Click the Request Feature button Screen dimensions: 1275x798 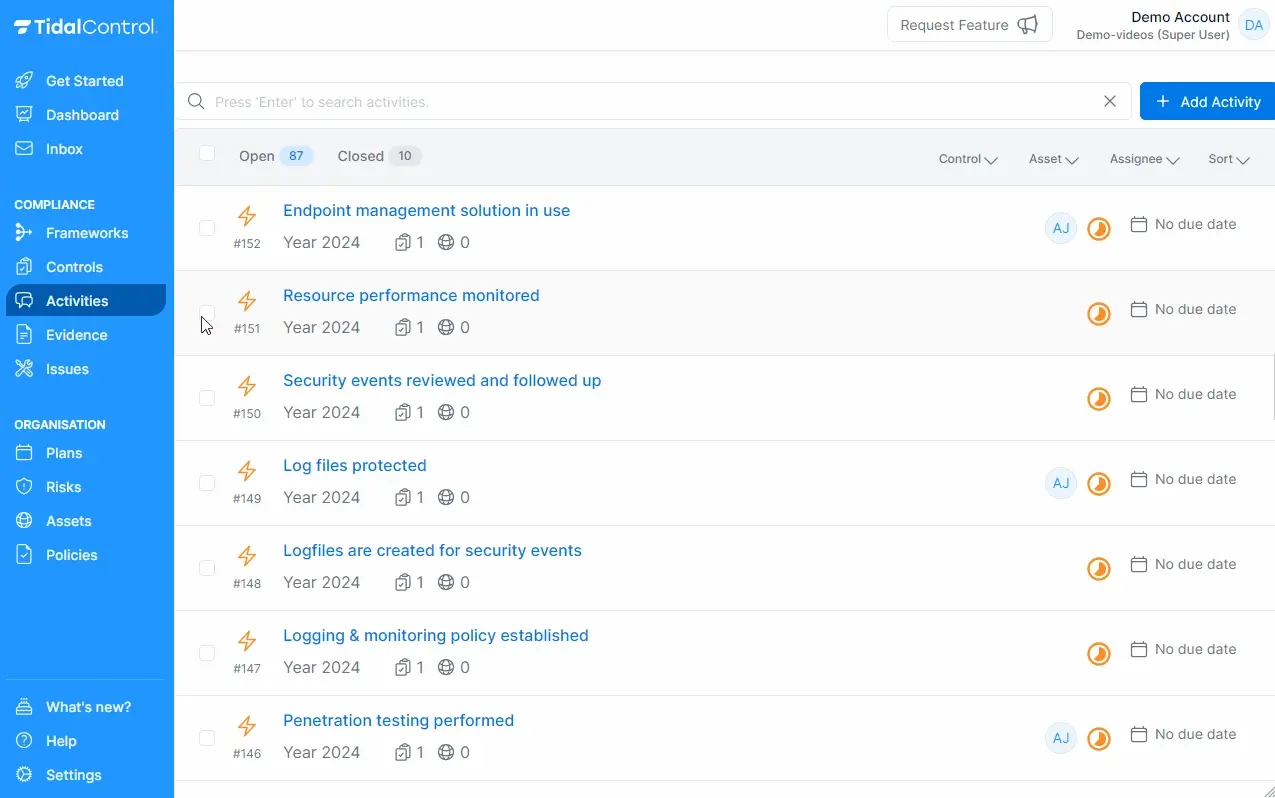click(969, 25)
